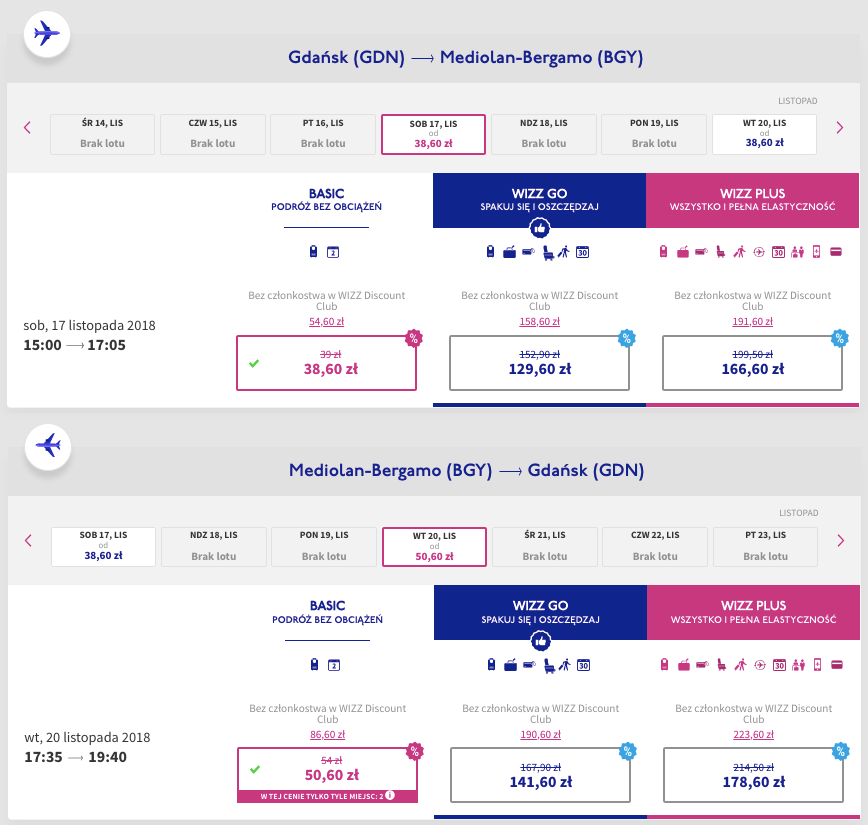Select the 129,60 zł WIZZ GO fare
The width and height of the screenshot is (868, 831).
click(540, 362)
